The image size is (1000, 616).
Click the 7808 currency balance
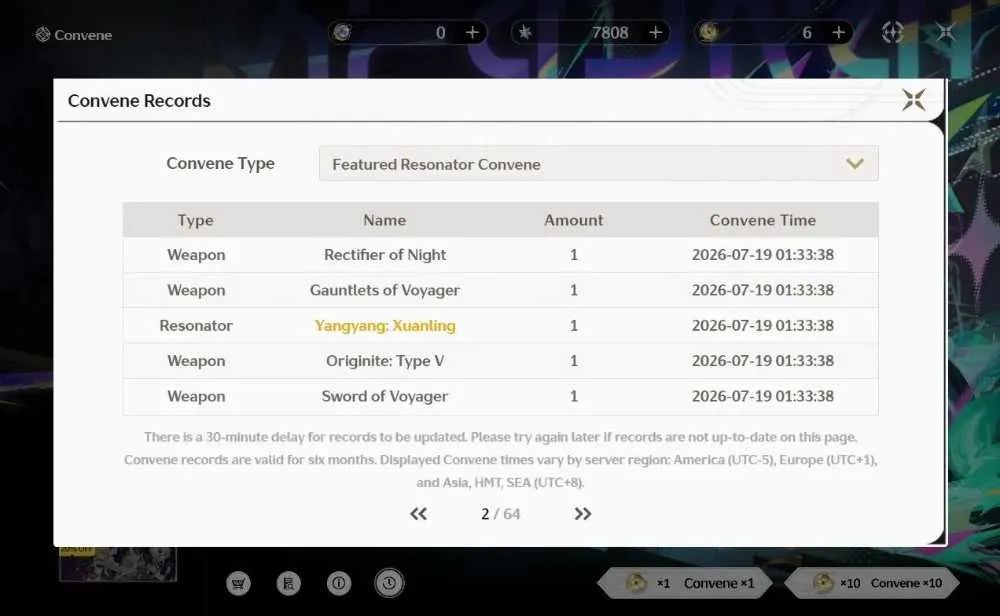pos(610,33)
